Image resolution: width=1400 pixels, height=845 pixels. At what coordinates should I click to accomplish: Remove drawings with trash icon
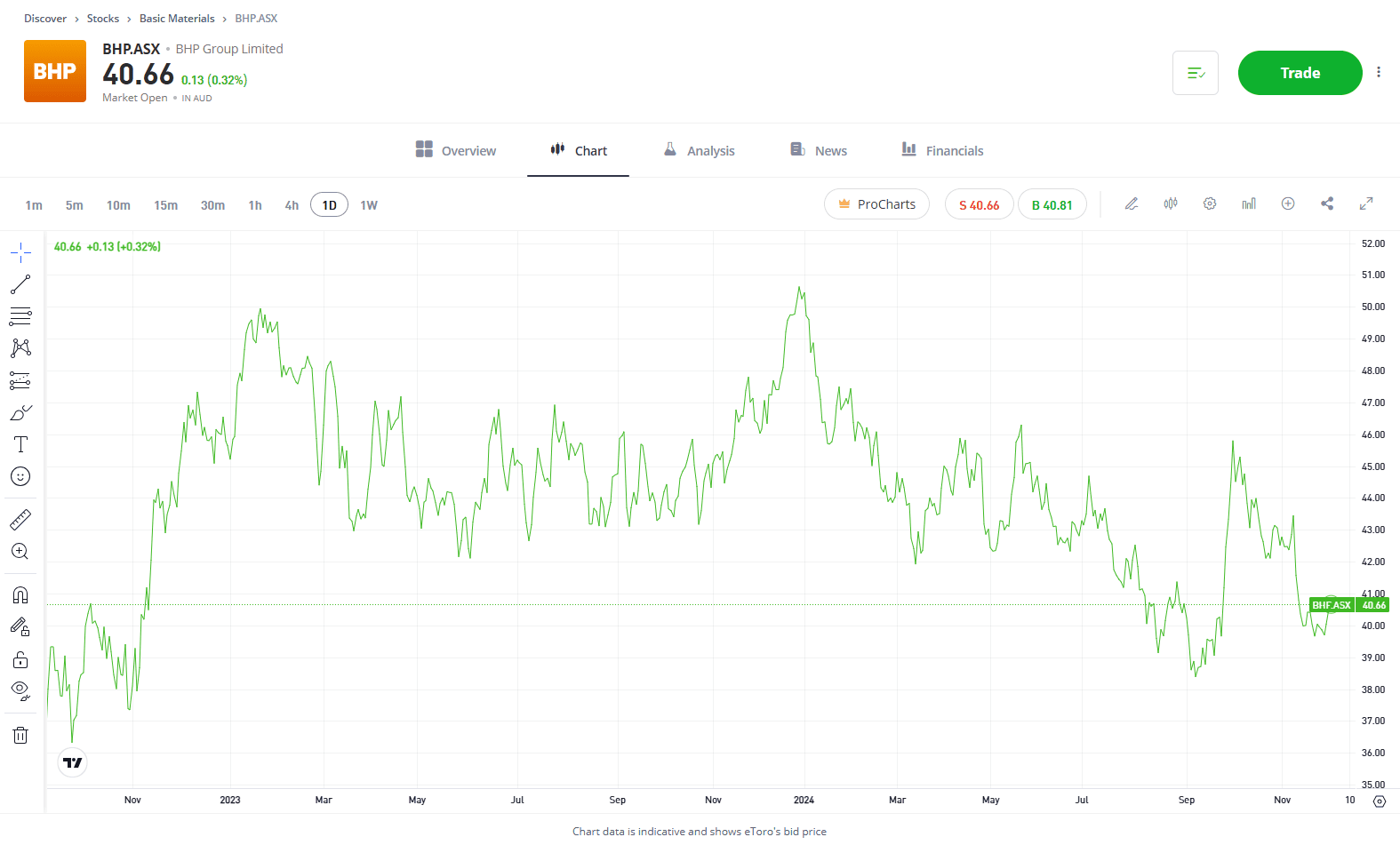click(20, 736)
